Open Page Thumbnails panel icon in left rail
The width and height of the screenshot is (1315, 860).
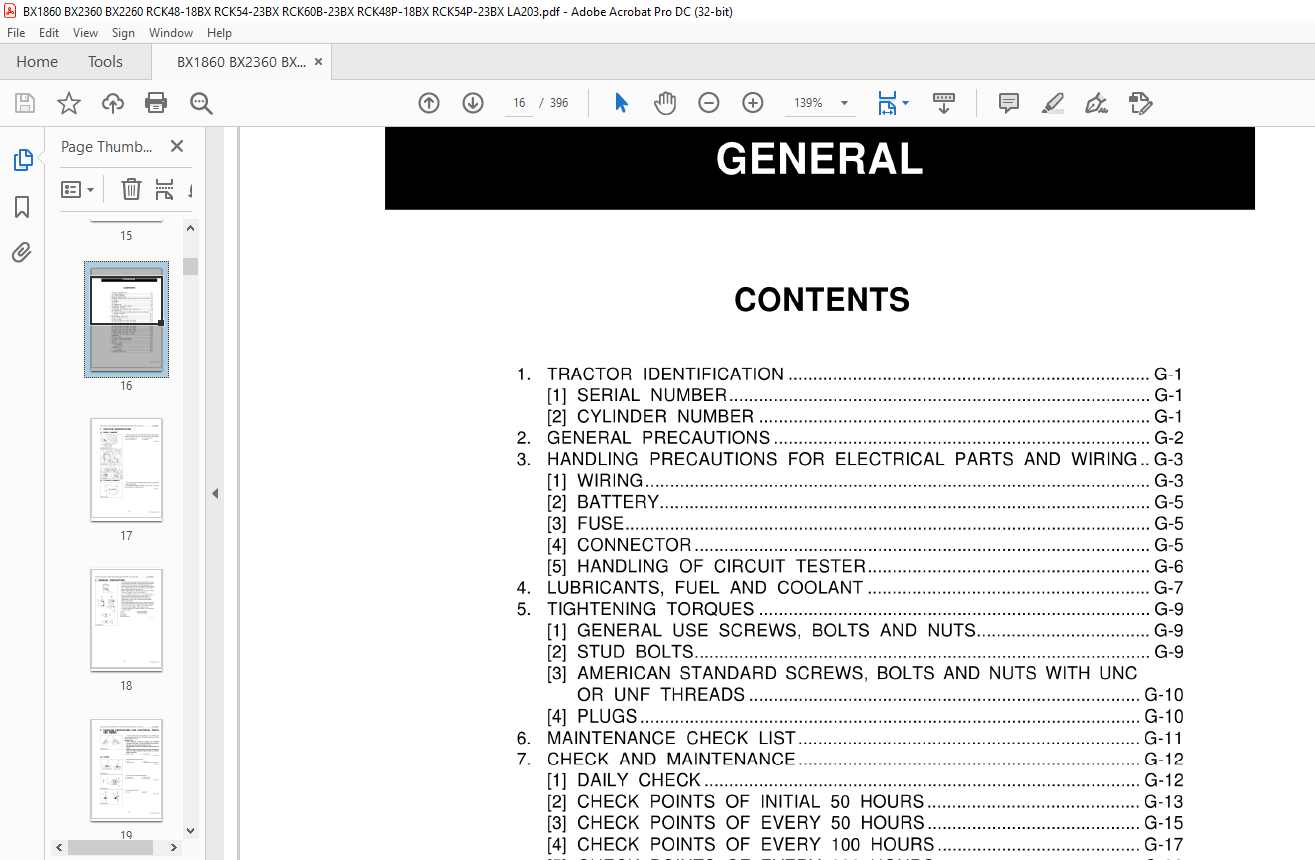pyautogui.click(x=22, y=160)
